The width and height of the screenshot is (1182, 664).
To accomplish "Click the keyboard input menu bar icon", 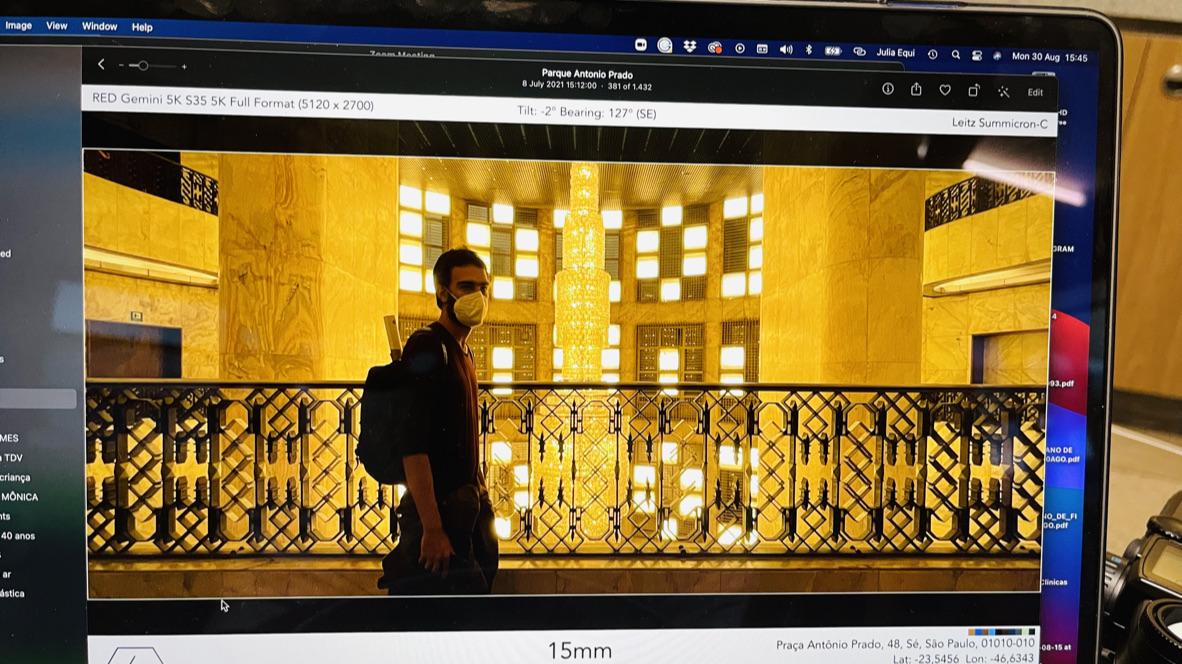I will point(762,49).
